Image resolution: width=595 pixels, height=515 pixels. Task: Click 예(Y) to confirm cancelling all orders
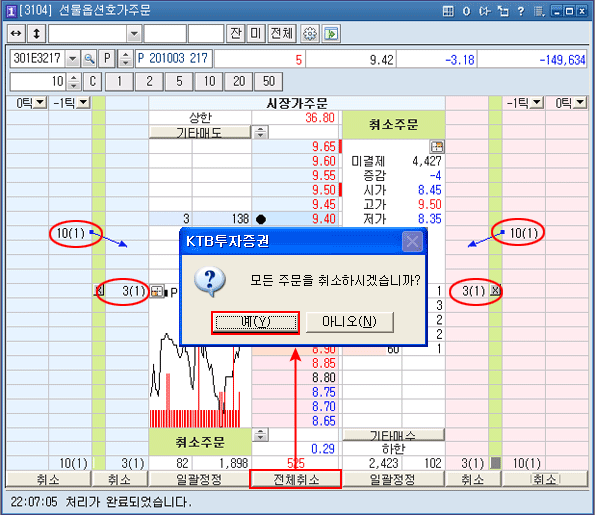256,323
